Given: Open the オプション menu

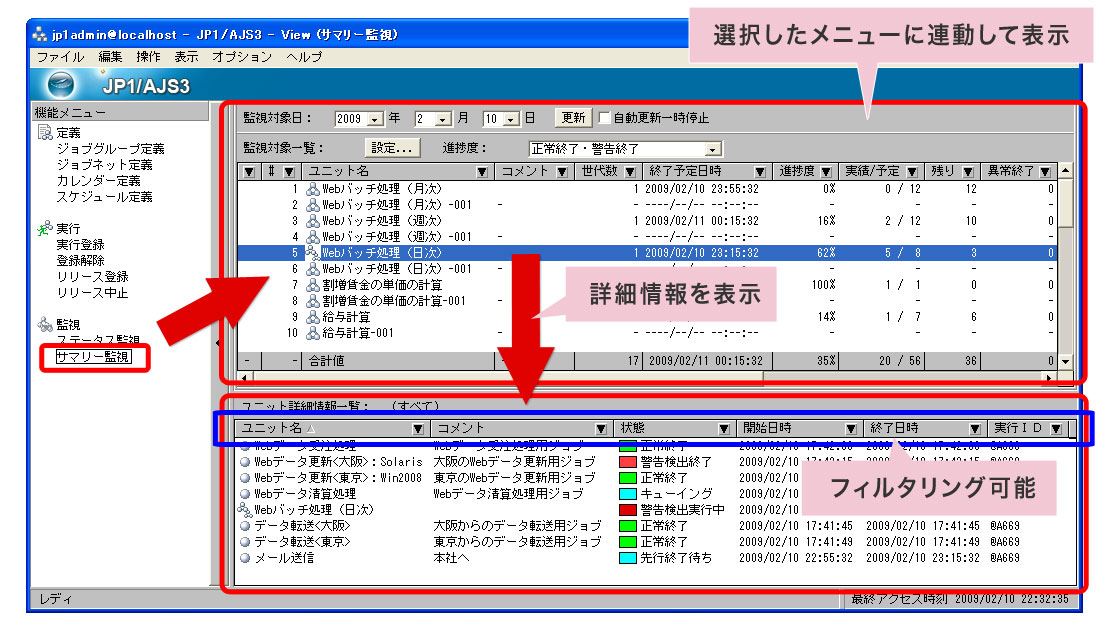Looking at the screenshot, I should point(241,58).
